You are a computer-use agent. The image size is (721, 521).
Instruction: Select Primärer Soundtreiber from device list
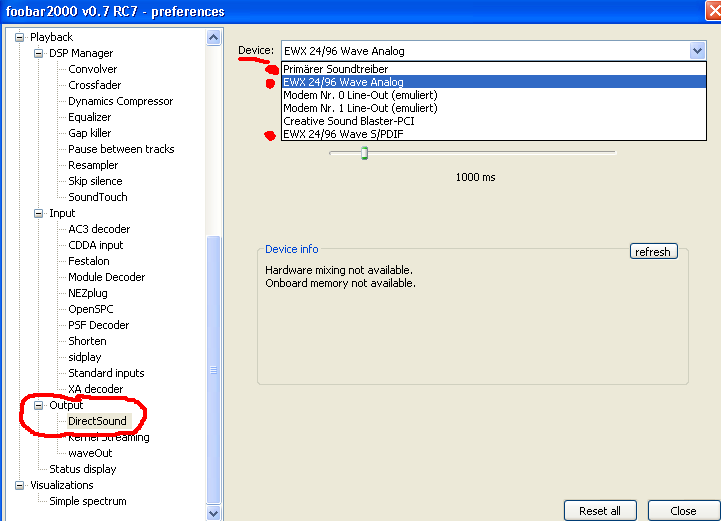pos(494,69)
